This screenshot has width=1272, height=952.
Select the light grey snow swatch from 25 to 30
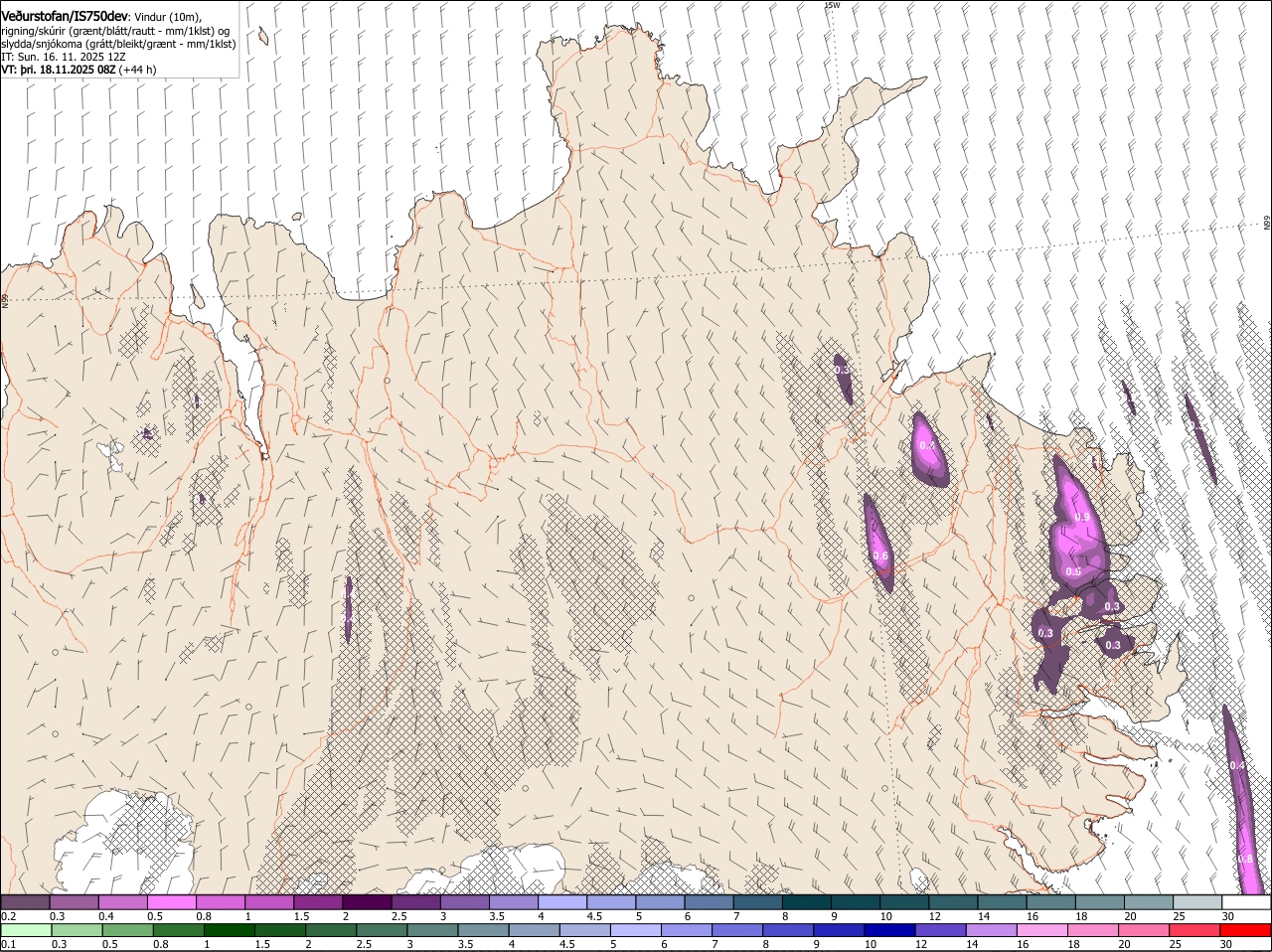pyautogui.click(x=1199, y=902)
